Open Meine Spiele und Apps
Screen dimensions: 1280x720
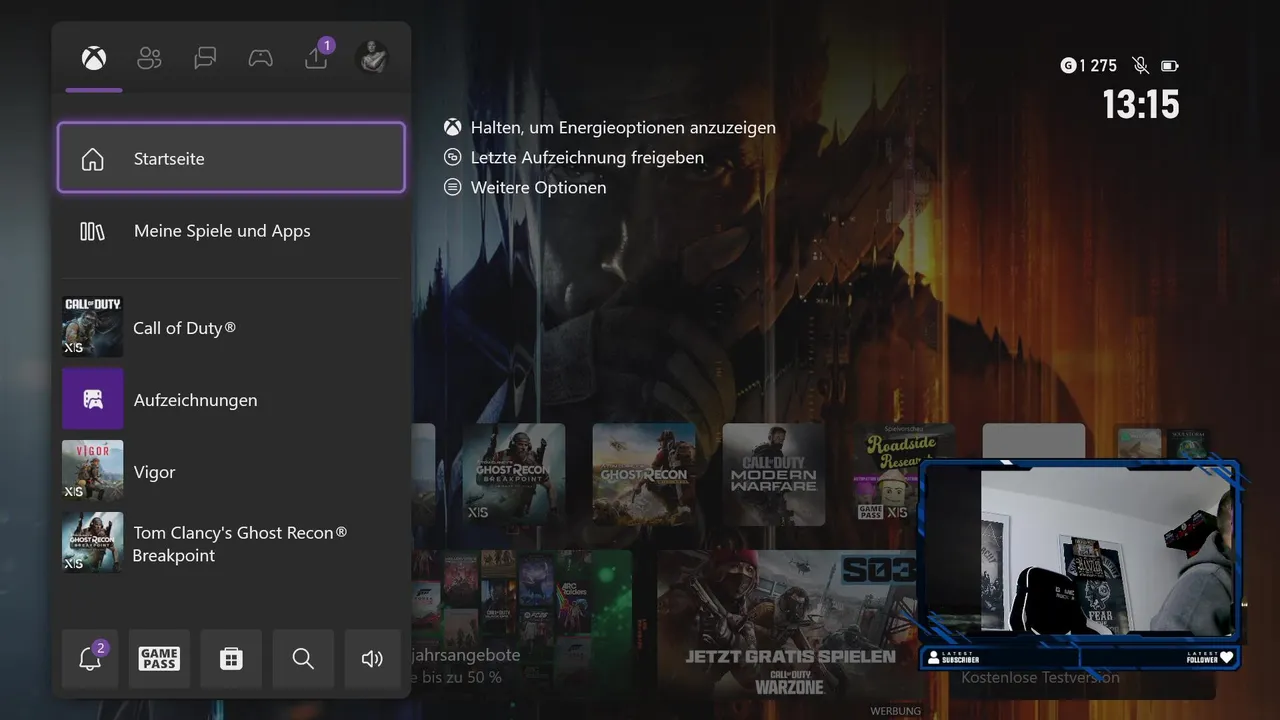point(231,231)
